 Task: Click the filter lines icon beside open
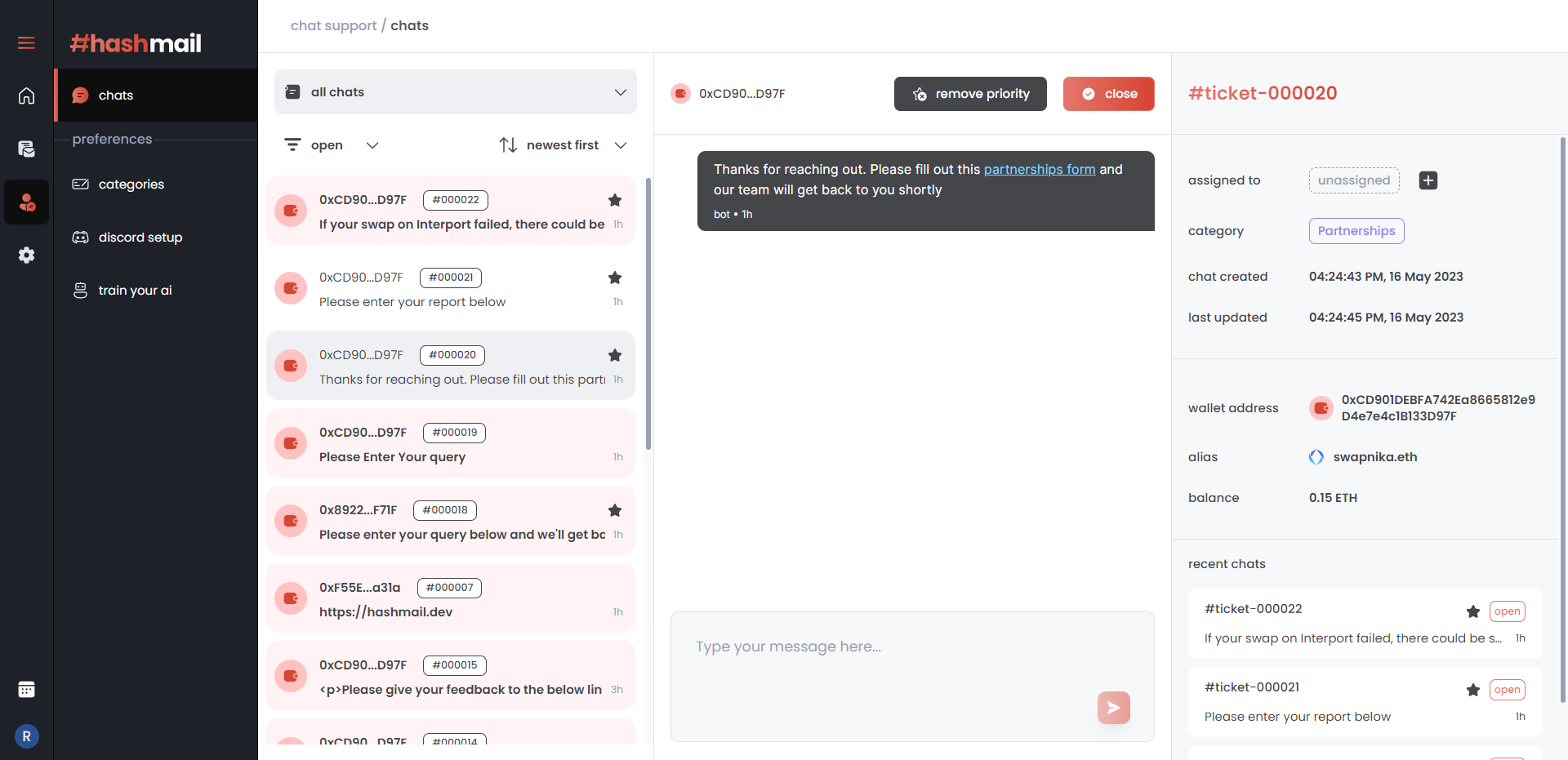tap(292, 144)
